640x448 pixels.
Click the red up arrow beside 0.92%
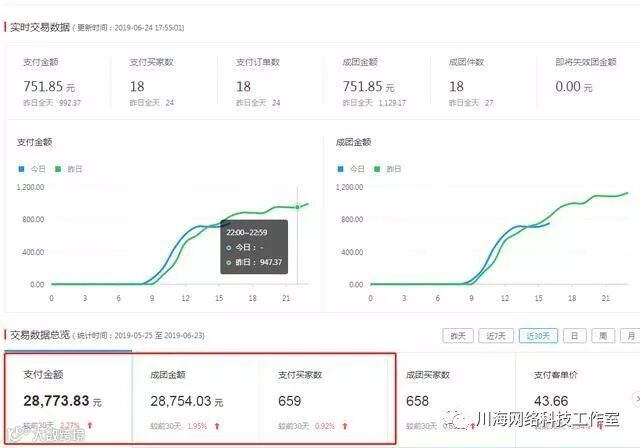tap(345, 426)
